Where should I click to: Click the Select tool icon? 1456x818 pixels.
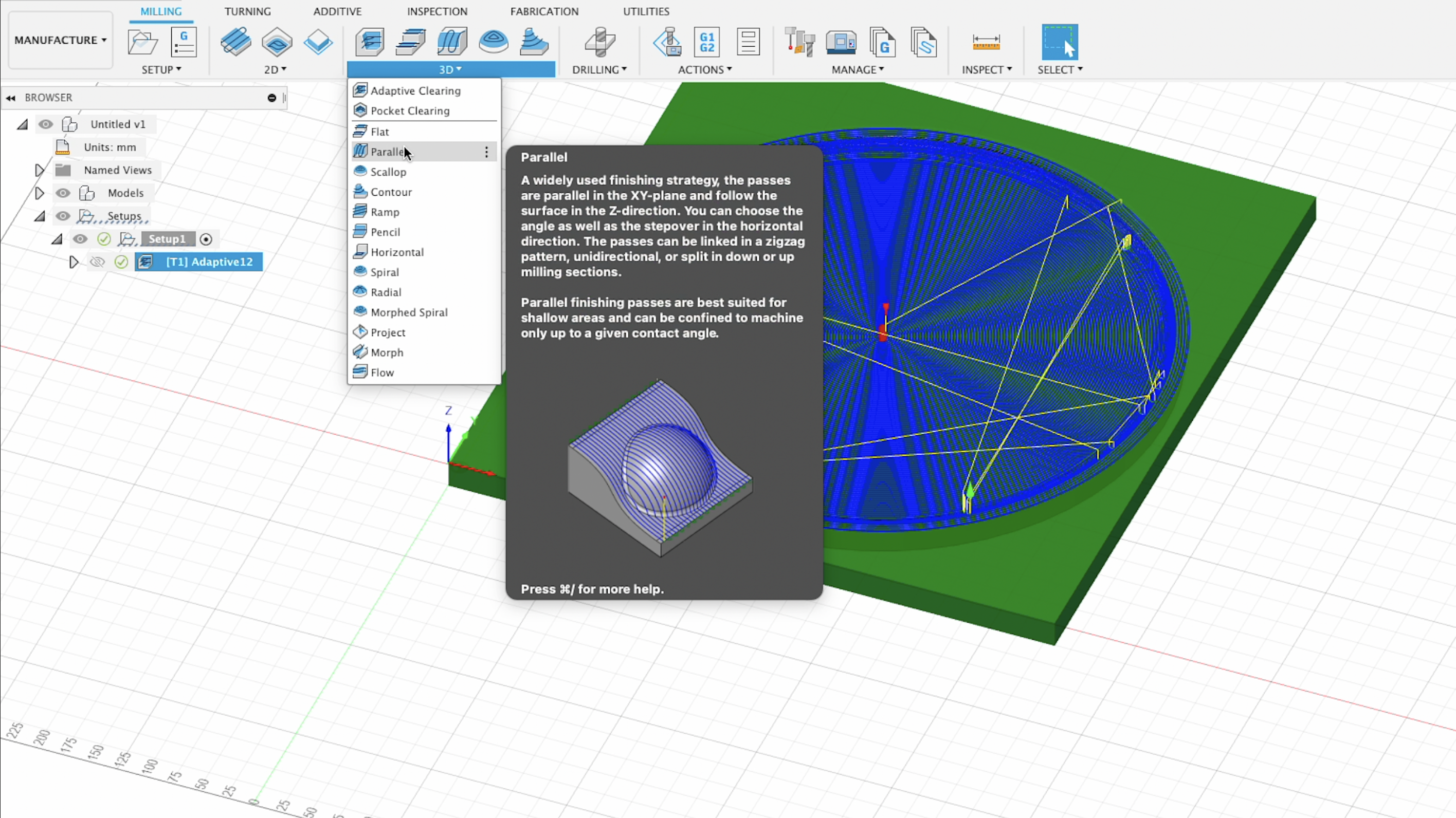(1059, 42)
